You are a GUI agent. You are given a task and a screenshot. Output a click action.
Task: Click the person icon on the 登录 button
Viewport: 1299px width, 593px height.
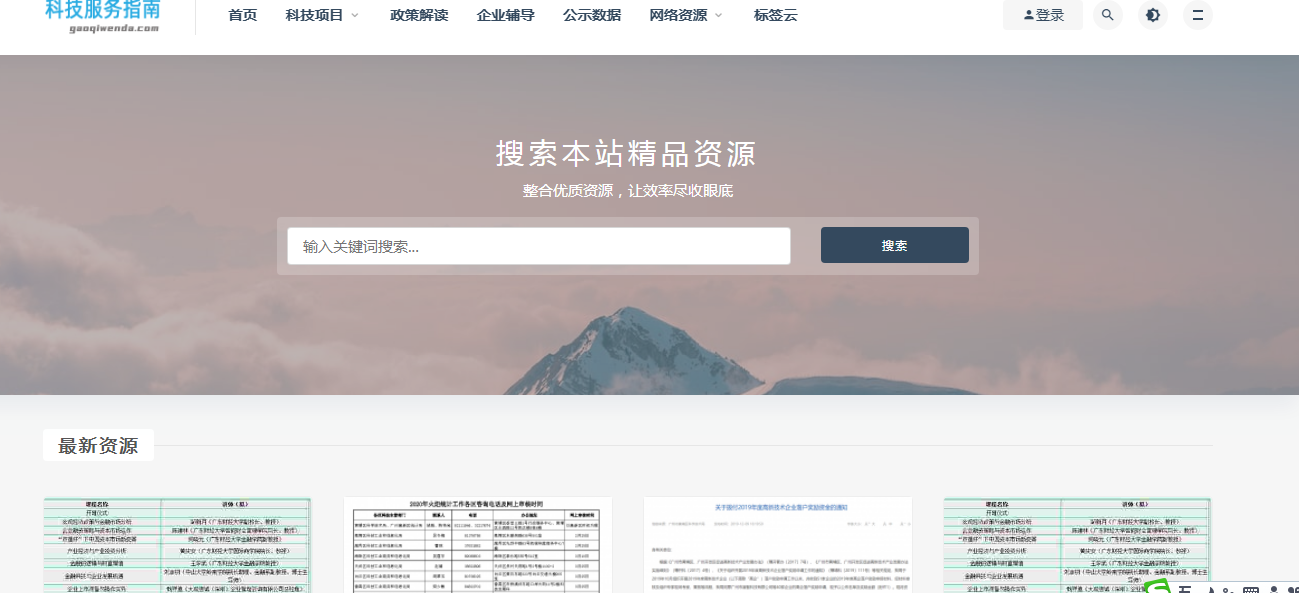tap(1027, 14)
